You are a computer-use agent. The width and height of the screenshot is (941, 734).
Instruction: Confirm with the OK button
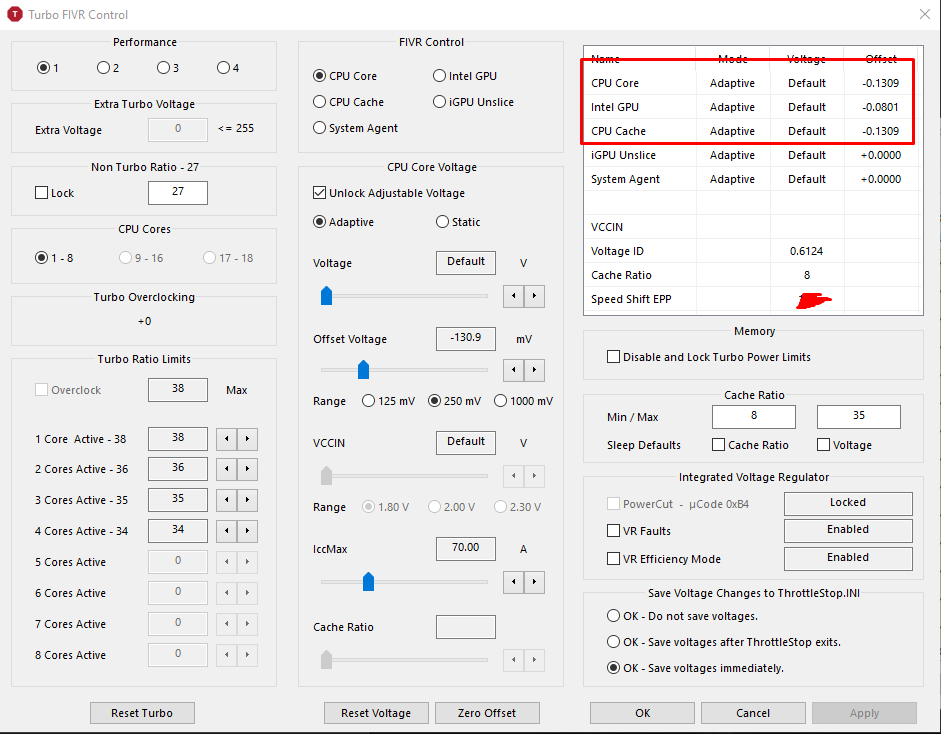pyautogui.click(x=642, y=713)
